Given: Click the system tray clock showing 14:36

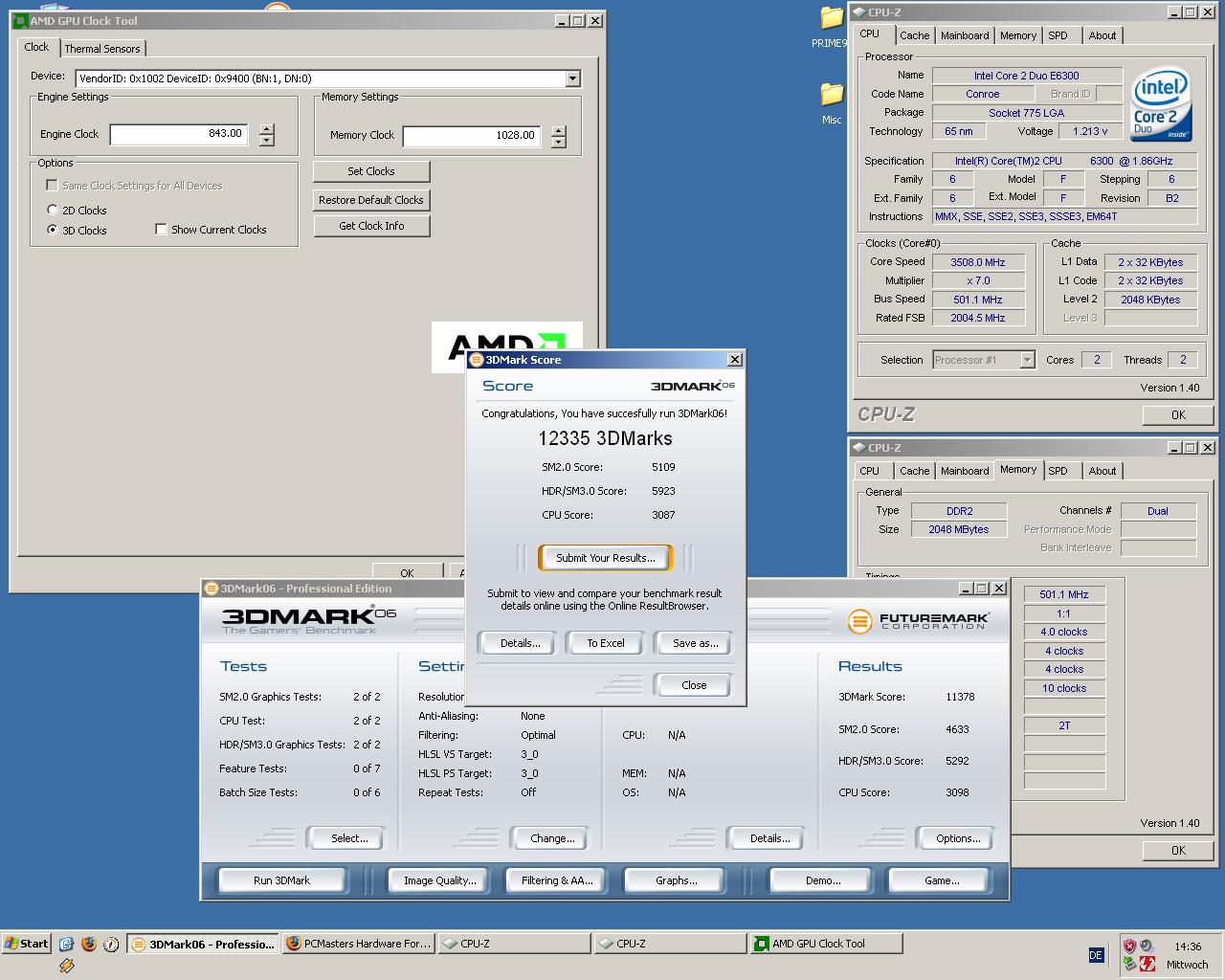Looking at the screenshot, I should (1188, 947).
